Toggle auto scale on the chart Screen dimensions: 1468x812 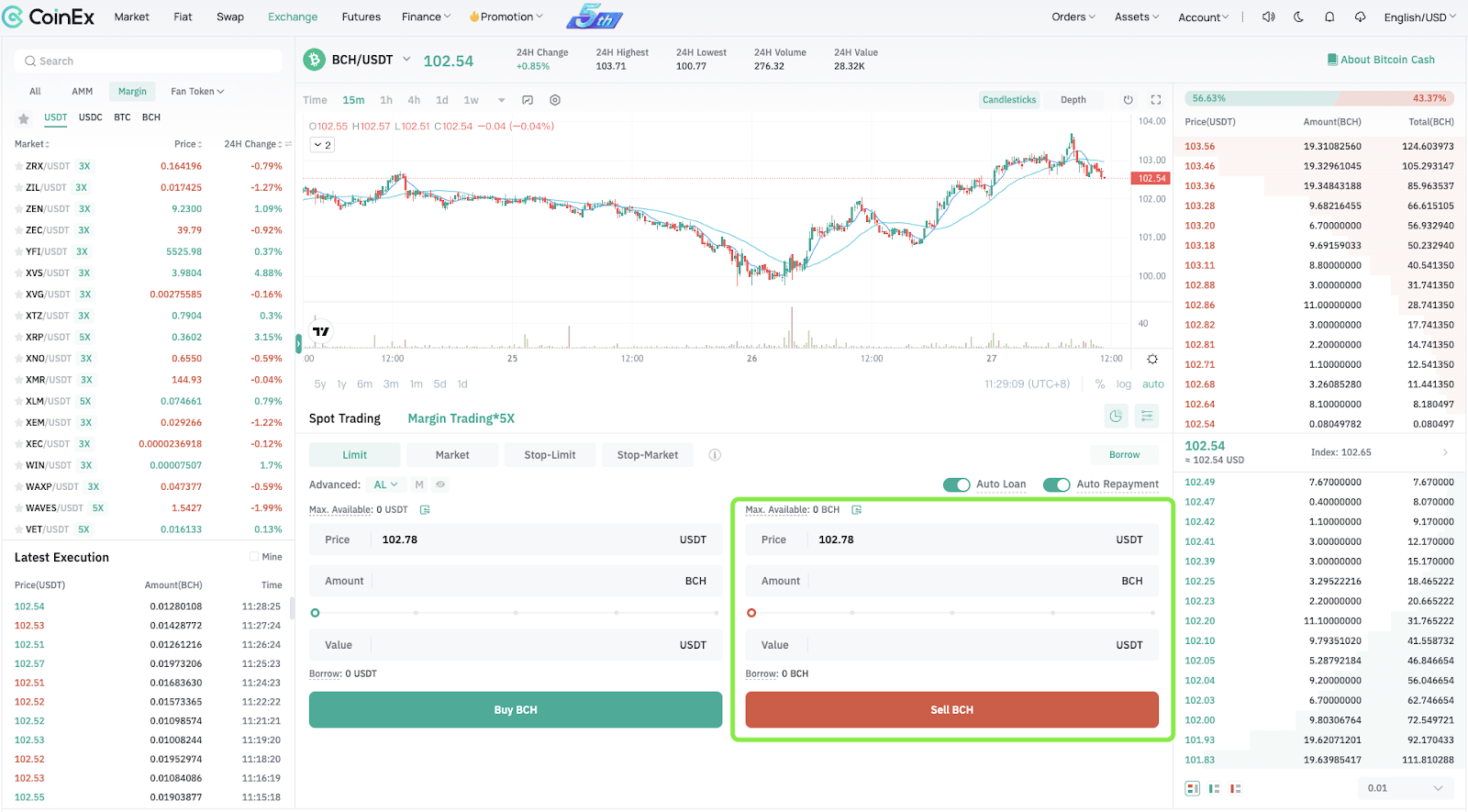click(x=1153, y=384)
